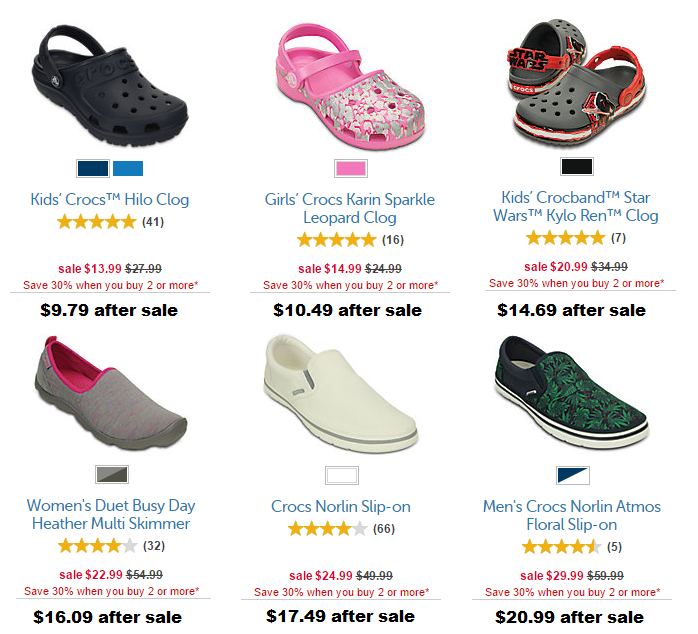Viewport: 698px width, 634px height.
Task: Click the gray heather skimmer shoe image
Action: (x=111, y=393)
